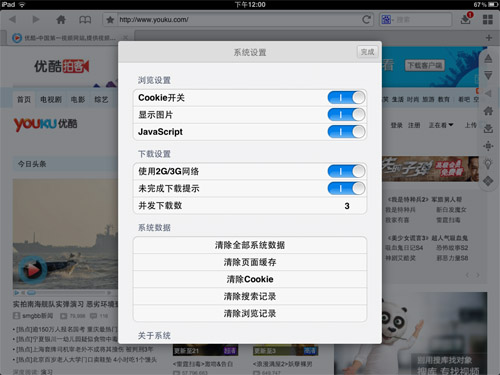Click the sidebar crosshair move icon
The image size is (500, 375).
point(488,146)
